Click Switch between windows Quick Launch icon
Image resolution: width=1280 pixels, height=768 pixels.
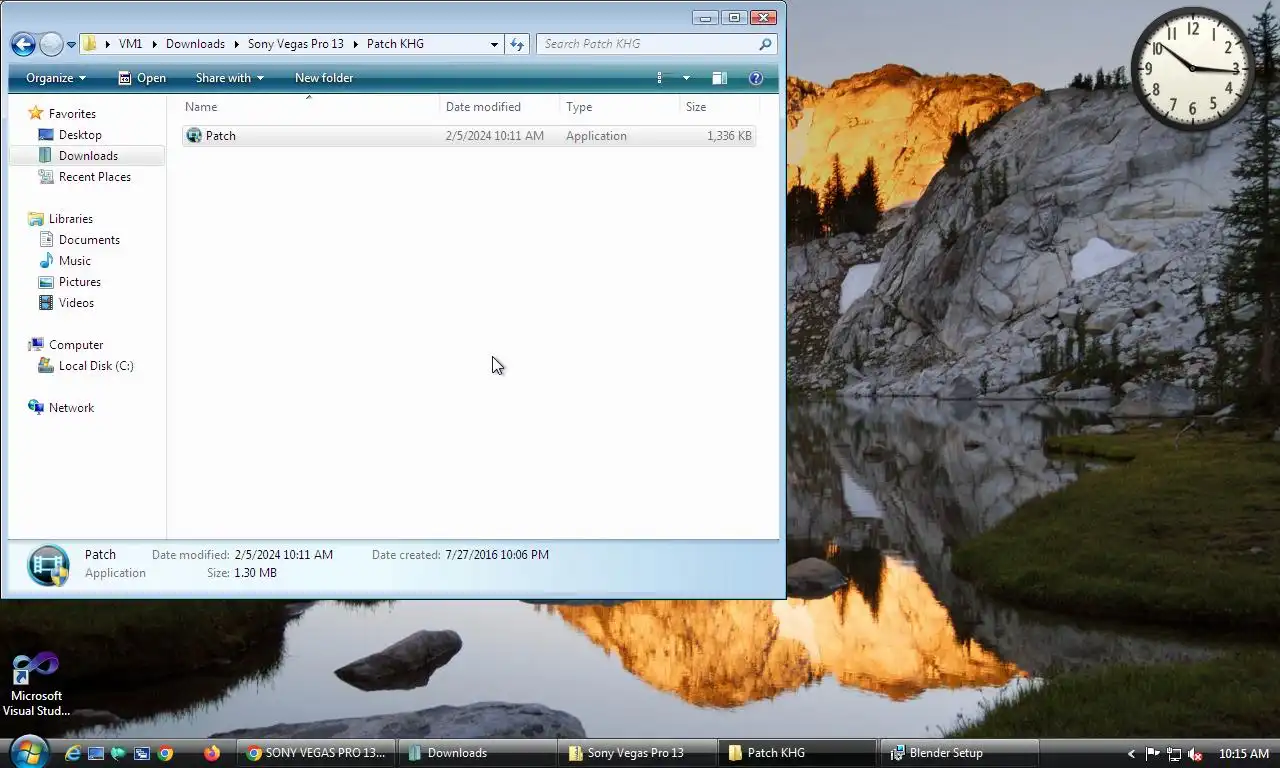pyautogui.click(x=142, y=753)
